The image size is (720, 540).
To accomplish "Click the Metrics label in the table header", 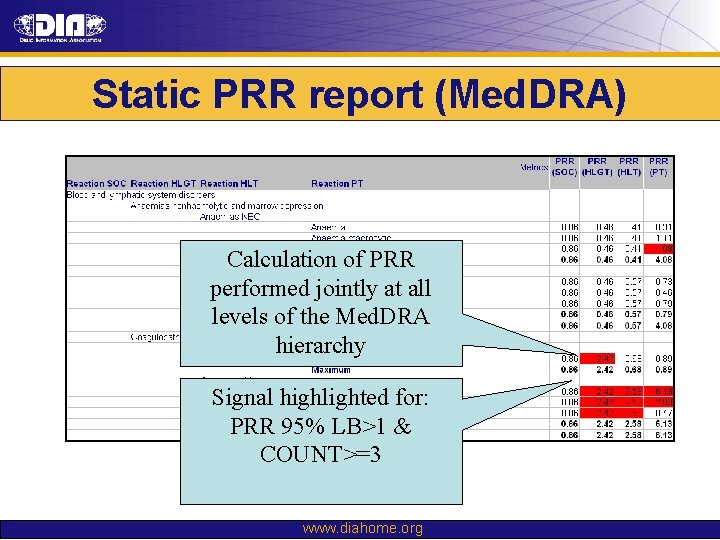I will [x=534, y=167].
